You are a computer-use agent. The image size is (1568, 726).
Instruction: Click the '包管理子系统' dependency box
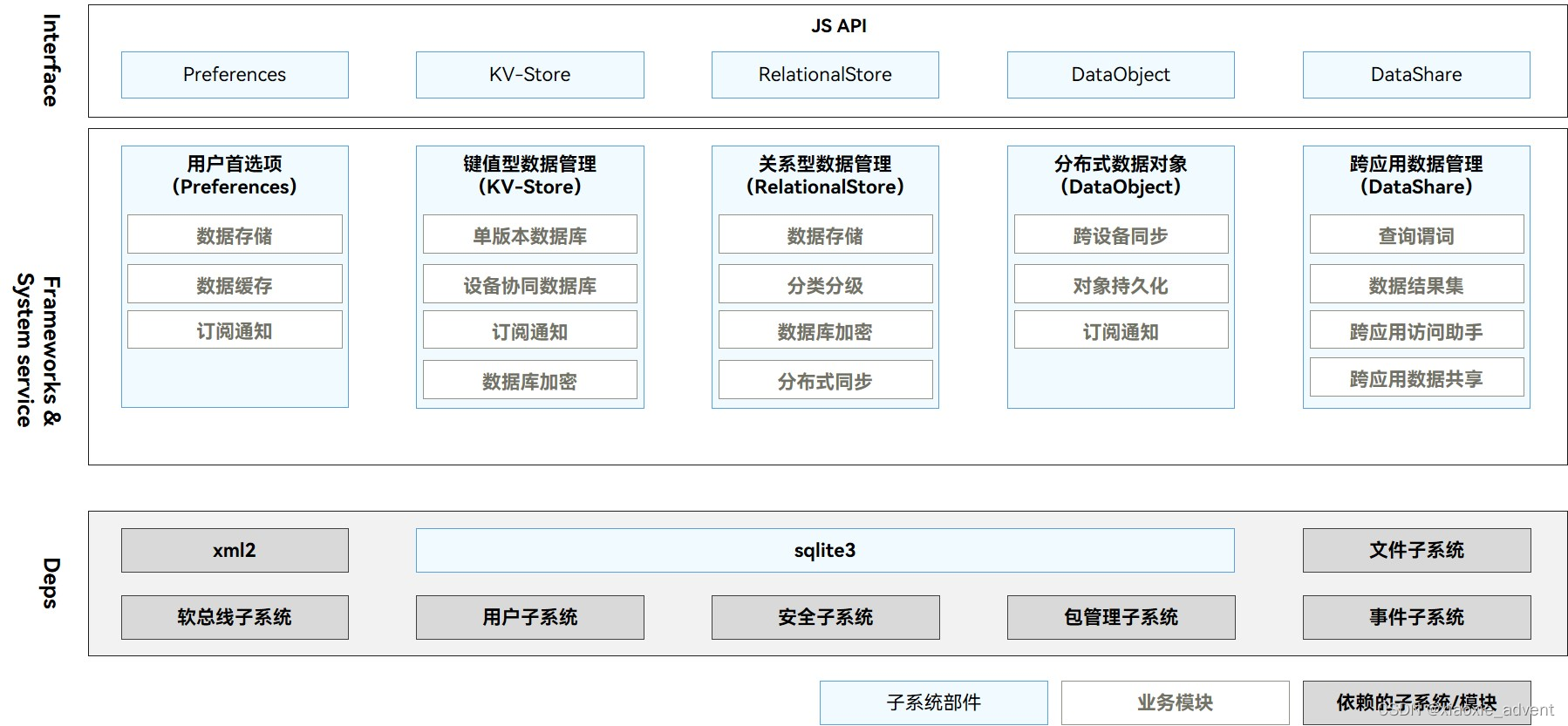click(1121, 617)
